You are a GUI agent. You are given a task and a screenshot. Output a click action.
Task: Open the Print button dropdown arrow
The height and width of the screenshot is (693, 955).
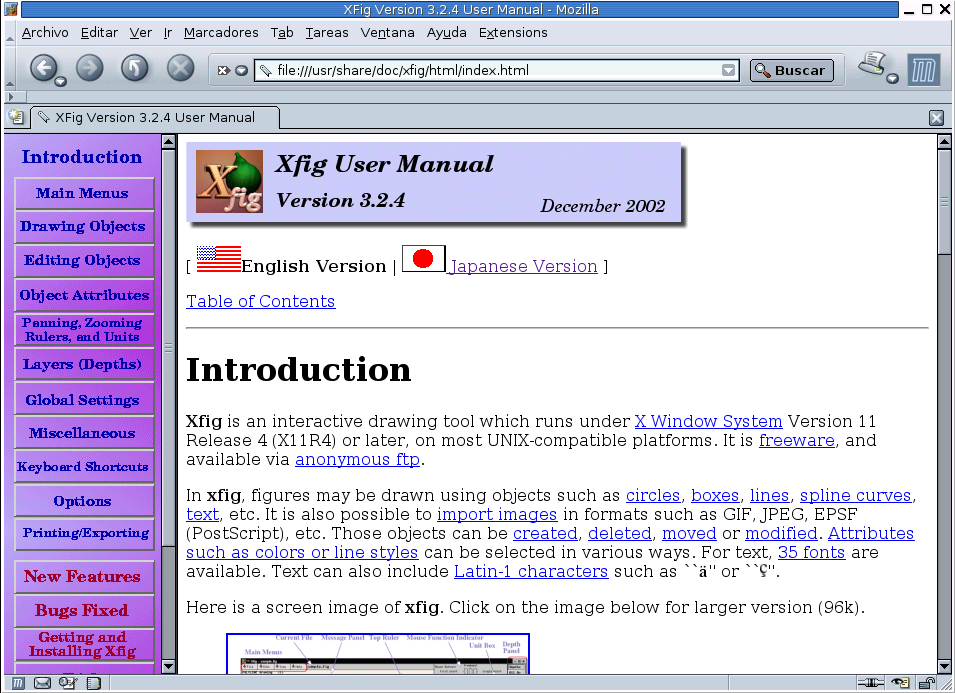point(892,78)
